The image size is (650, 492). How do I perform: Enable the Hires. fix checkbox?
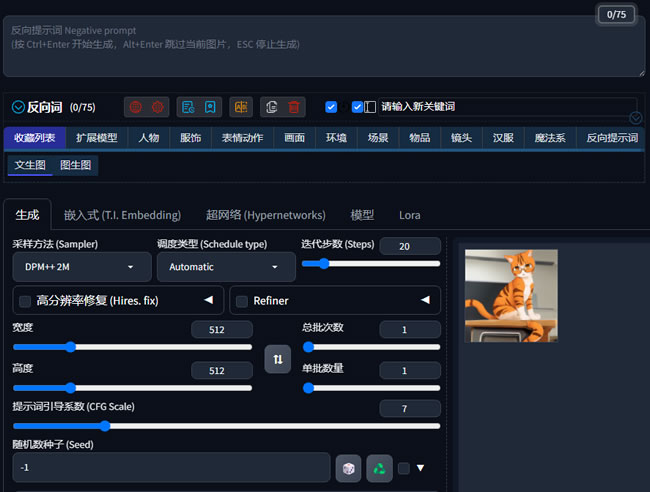[25, 301]
